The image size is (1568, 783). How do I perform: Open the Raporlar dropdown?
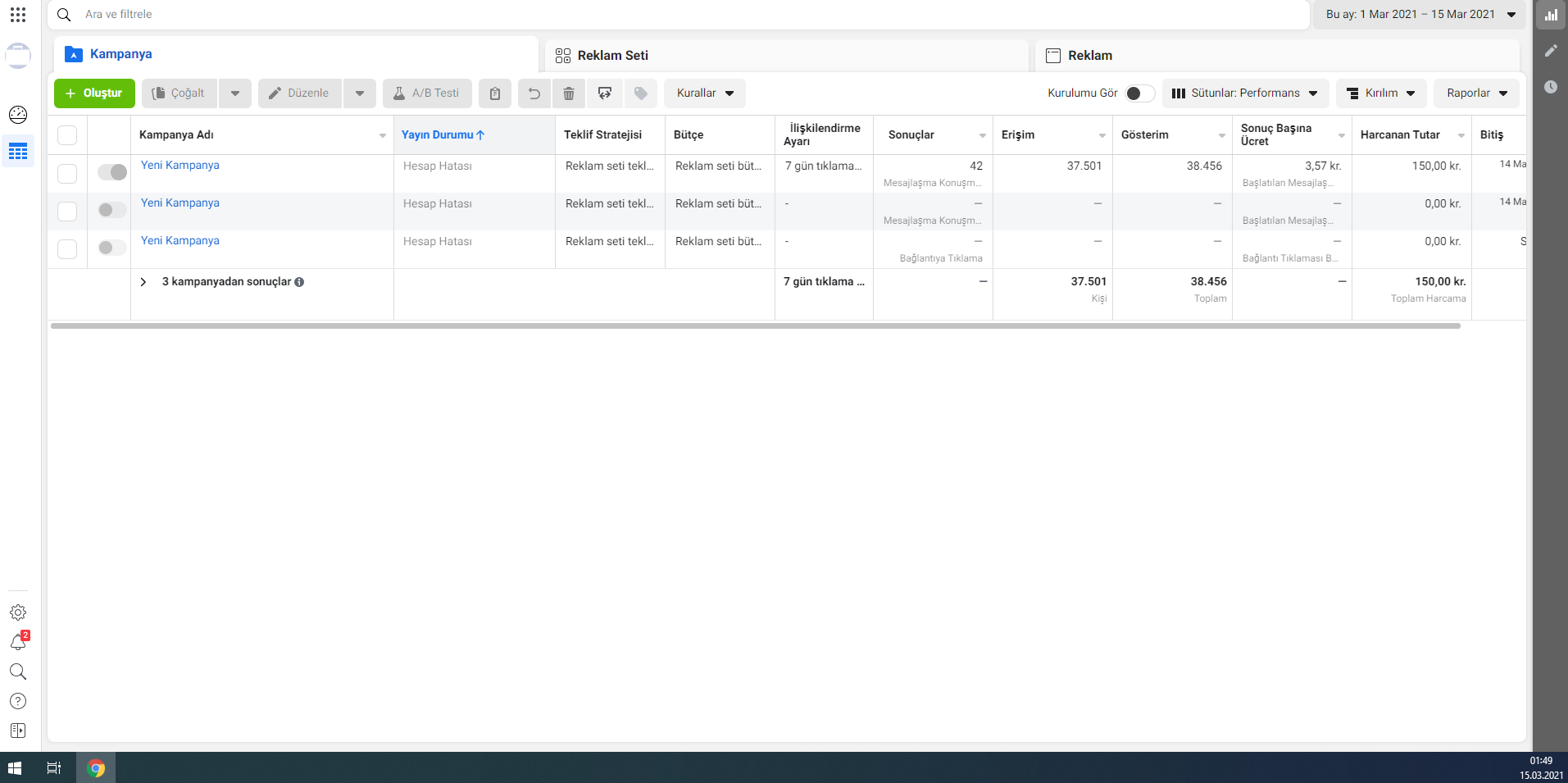coord(1476,93)
